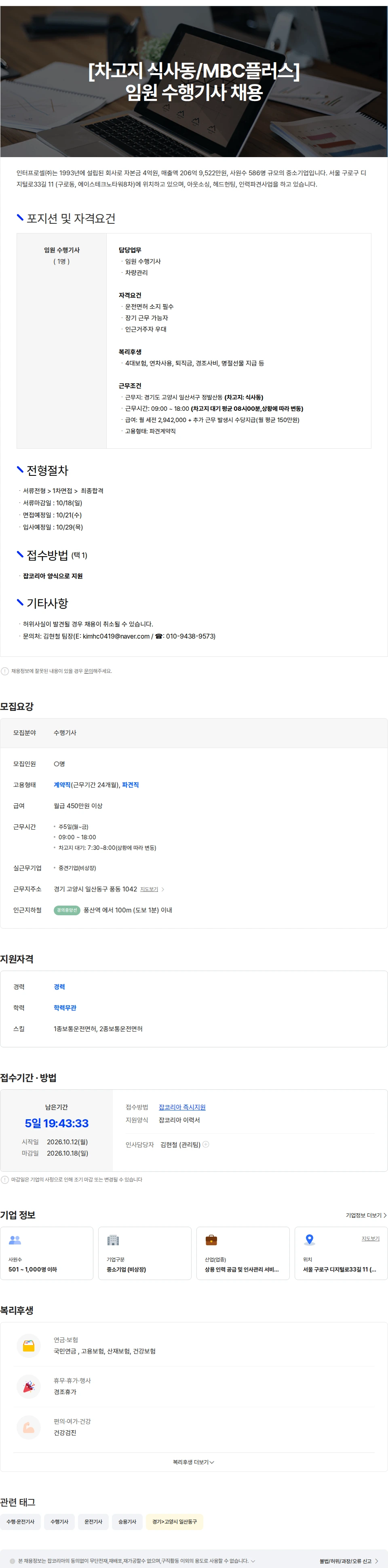388x1568 pixels.
Task: Click the notice icon in the bottom copyright bar
Action: [12, 1561]
